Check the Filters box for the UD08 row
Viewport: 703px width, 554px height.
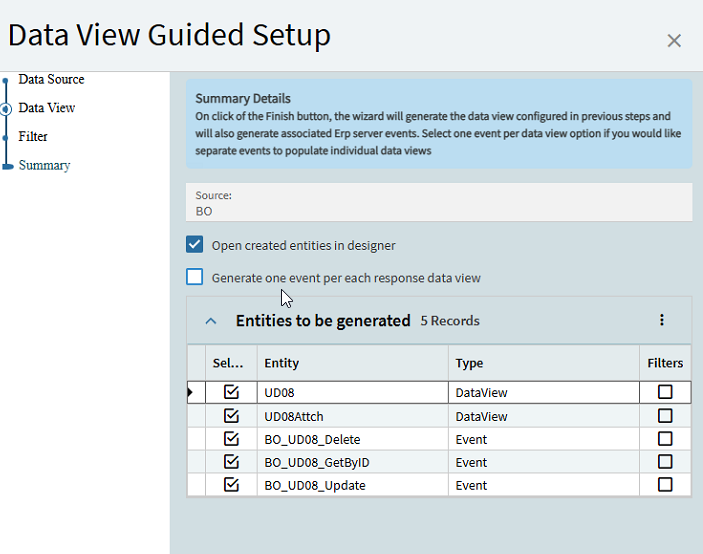pyautogui.click(x=665, y=392)
